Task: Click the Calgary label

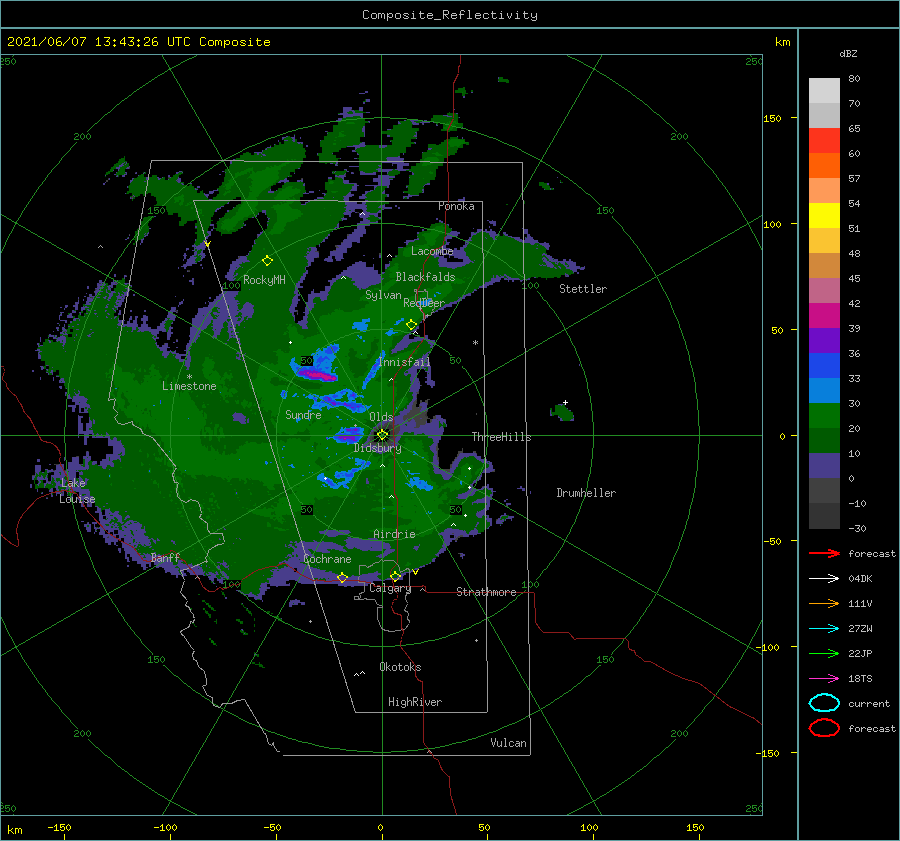Action: coord(390,588)
